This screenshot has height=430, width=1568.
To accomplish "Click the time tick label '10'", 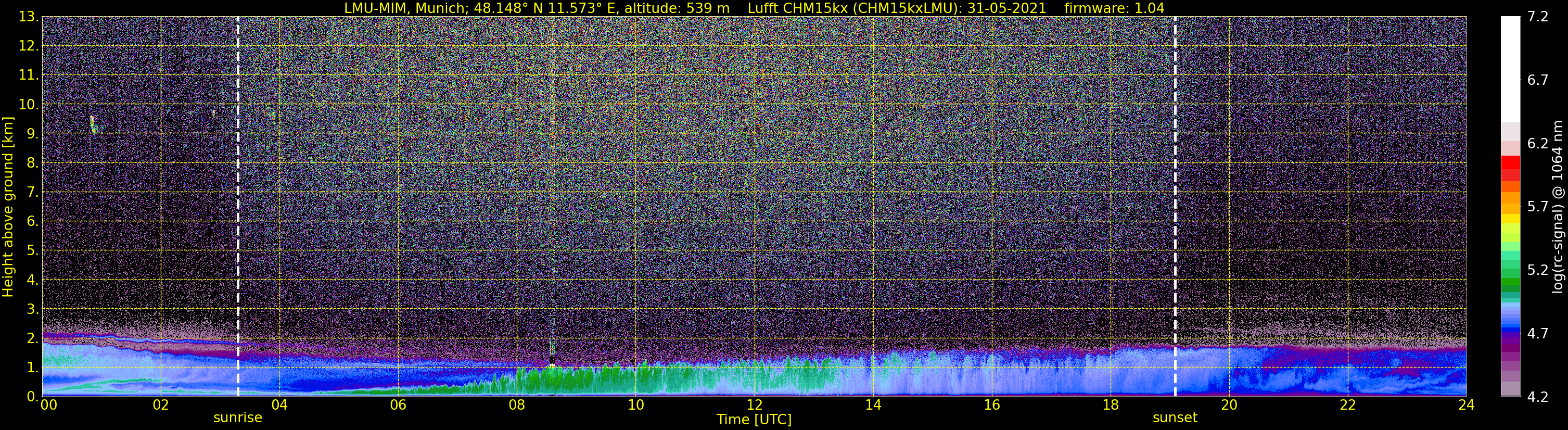I will [x=635, y=405].
